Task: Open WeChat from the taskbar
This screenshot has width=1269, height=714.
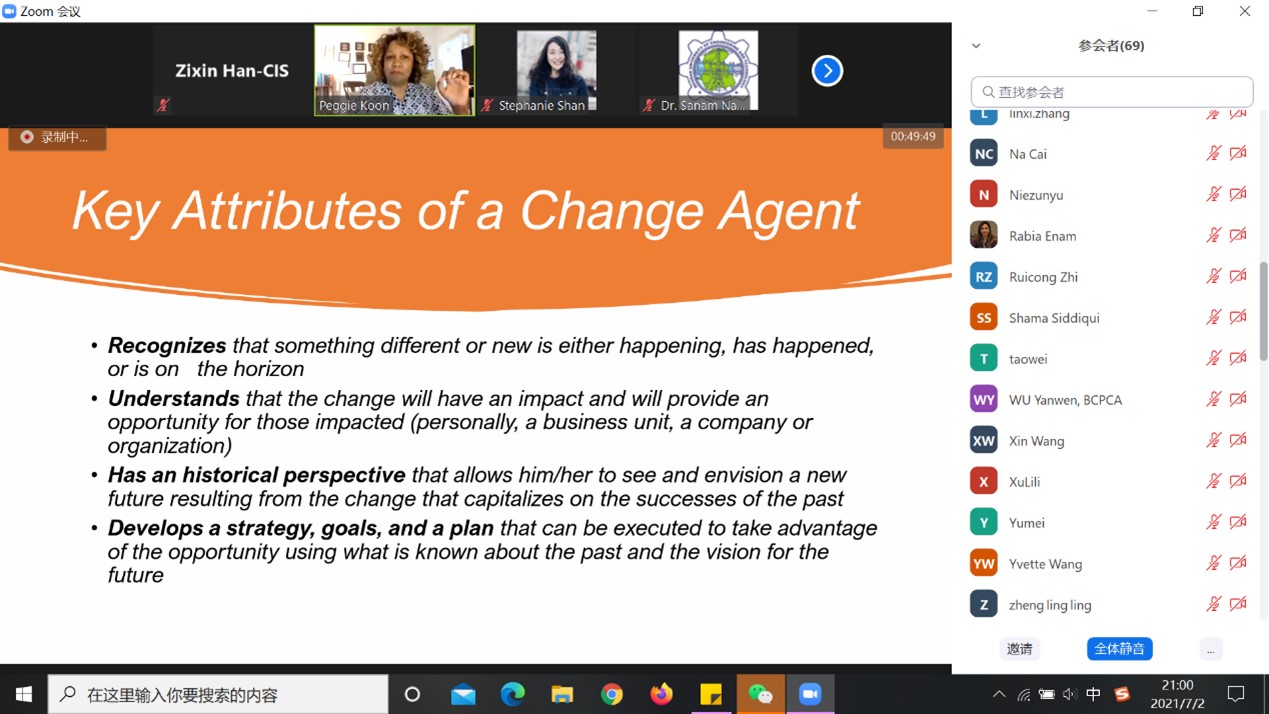Action: click(x=760, y=694)
